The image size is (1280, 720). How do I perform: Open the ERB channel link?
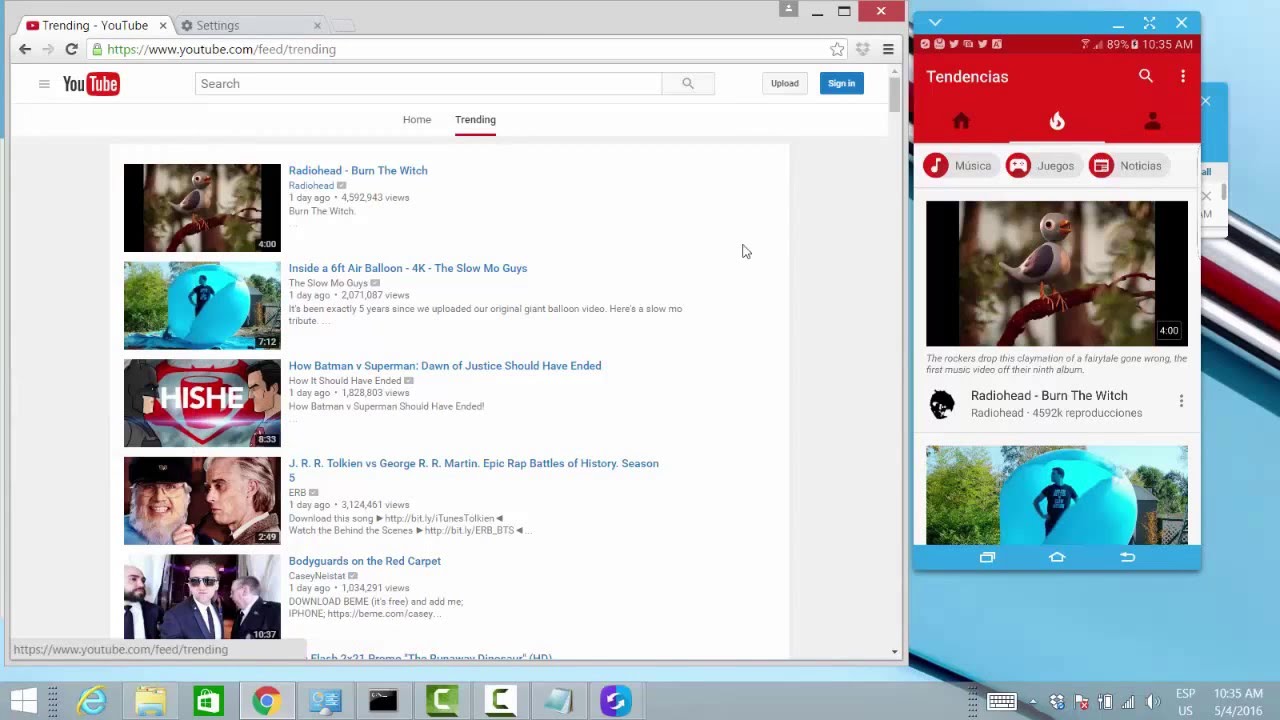pos(297,493)
